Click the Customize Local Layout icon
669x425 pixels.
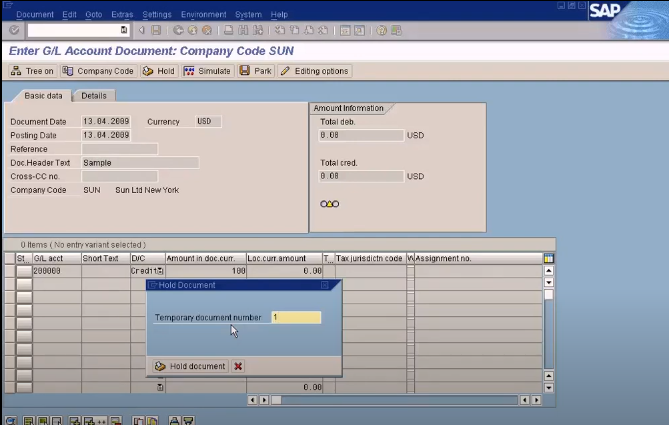click(396, 30)
